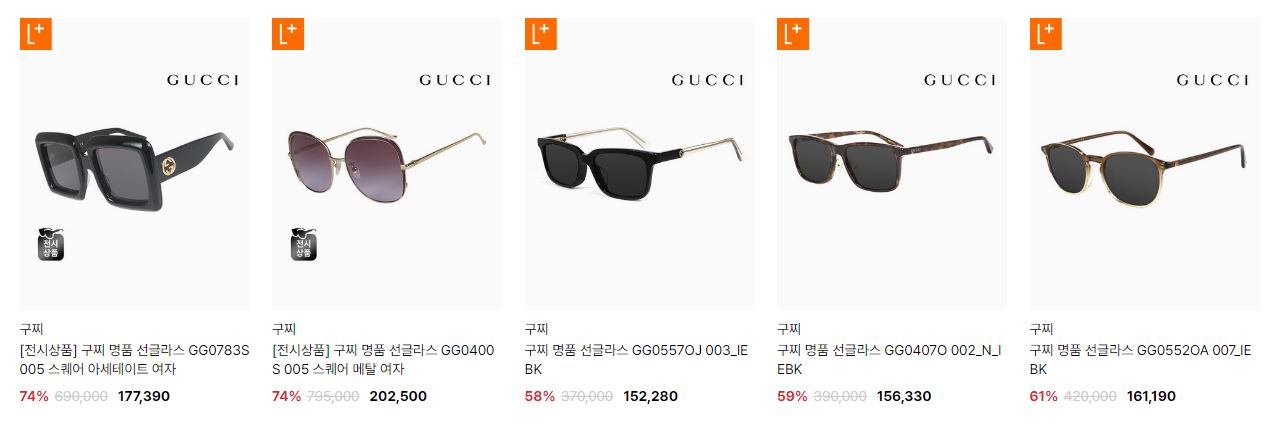Screen dimensions: 1275x439
Task: Click the 전시상품 display-item badge on gold metal sunglasses
Action: (x=303, y=245)
